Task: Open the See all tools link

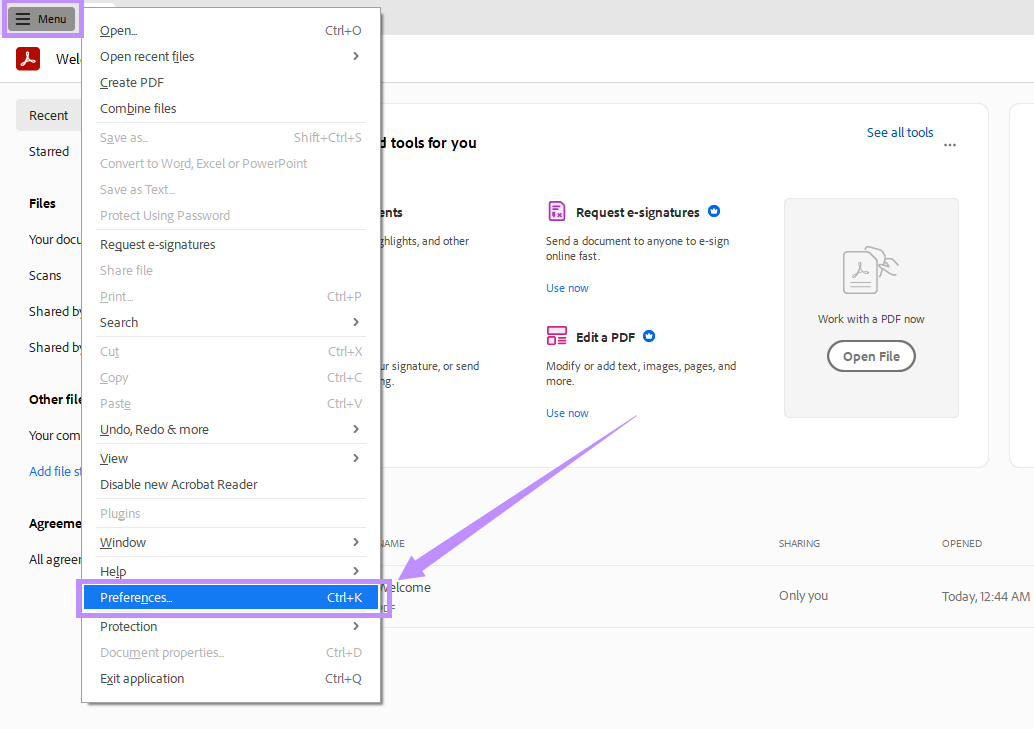Action: [x=899, y=132]
